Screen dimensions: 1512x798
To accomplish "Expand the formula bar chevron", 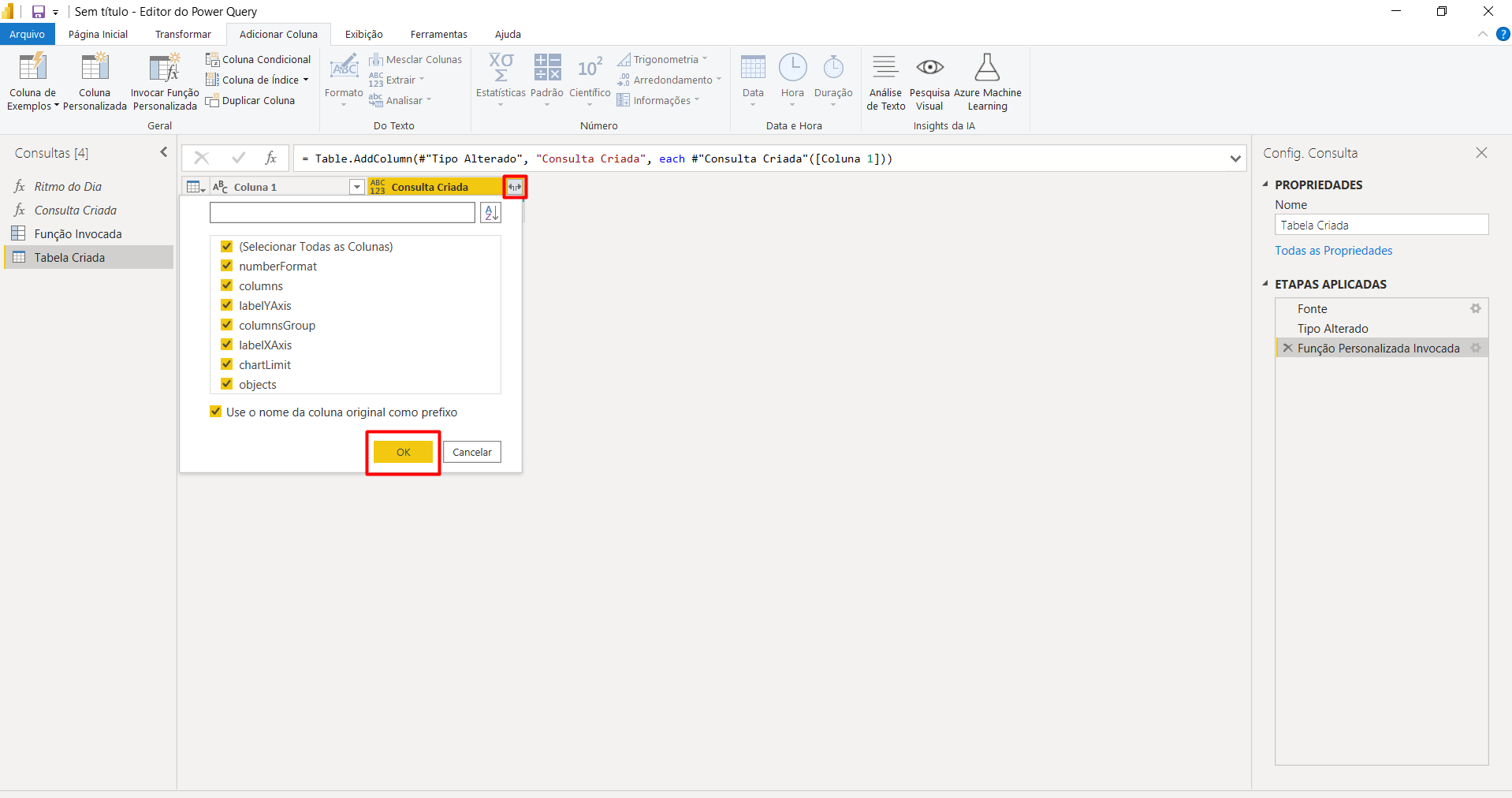I will 1235,158.
